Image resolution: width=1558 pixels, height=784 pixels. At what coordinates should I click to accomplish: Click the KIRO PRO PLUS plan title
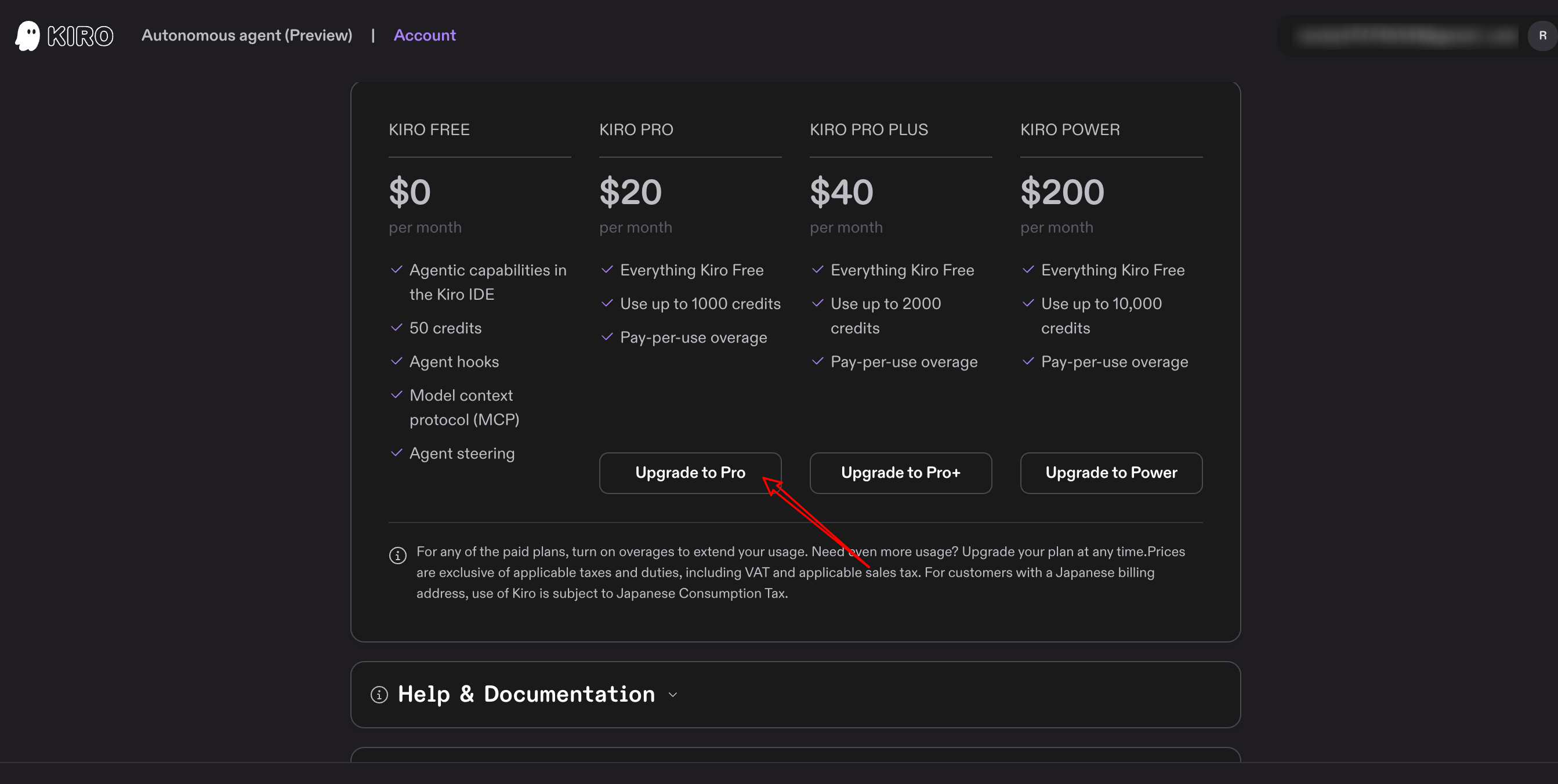[868, 130]
